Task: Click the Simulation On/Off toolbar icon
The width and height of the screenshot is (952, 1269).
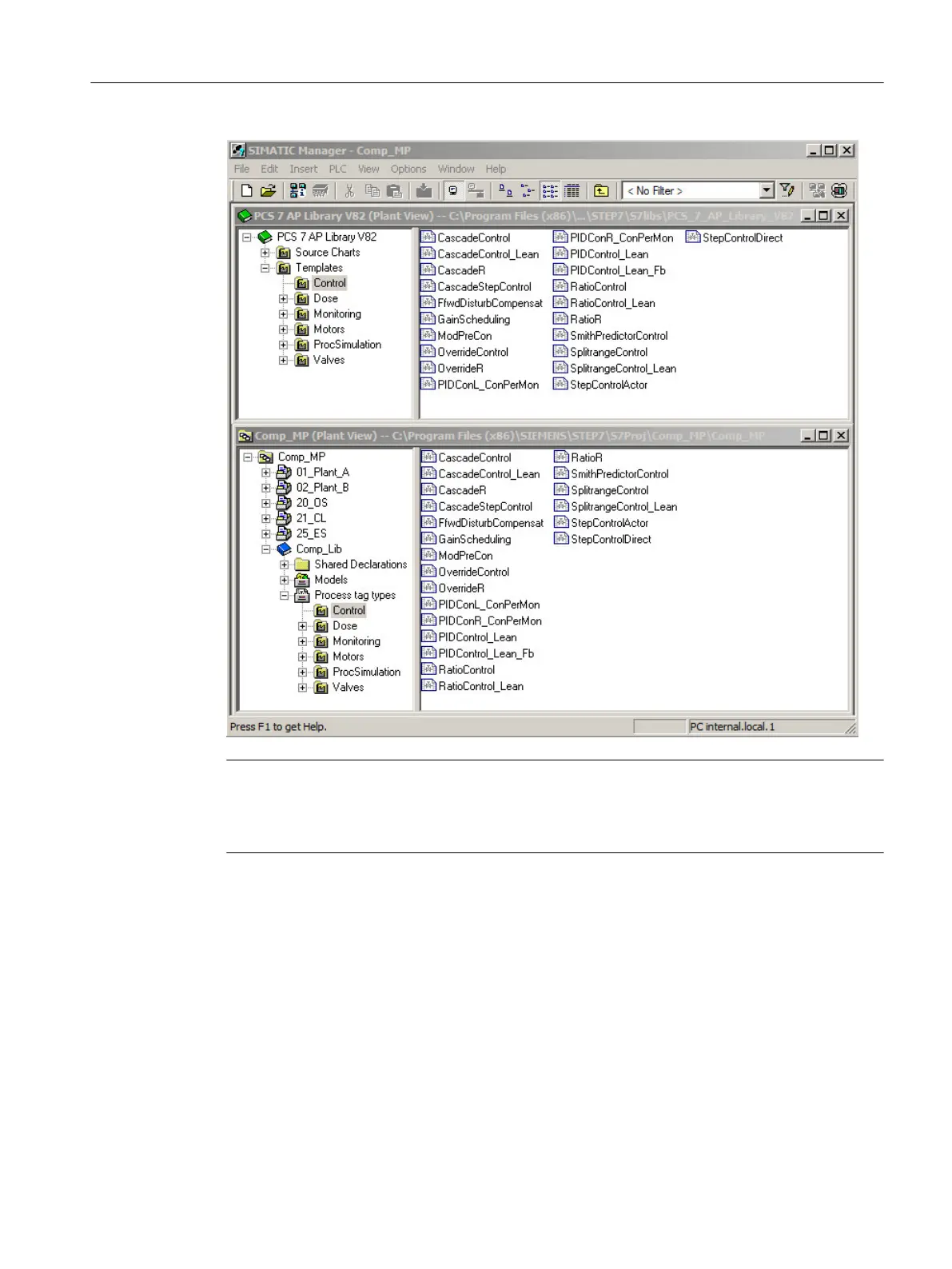Action: 838,190
